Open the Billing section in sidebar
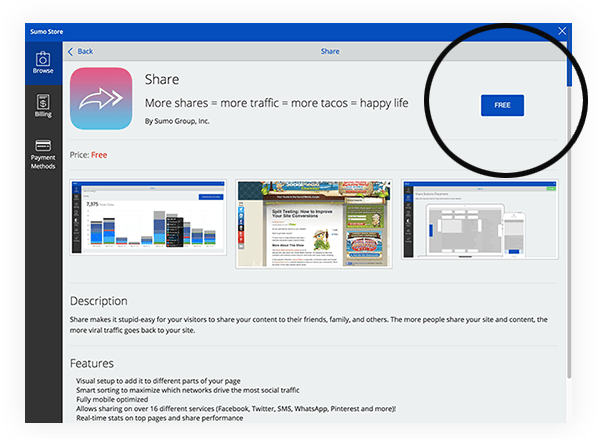The height and width of the screenshot is (439, 610). tap(43, 105)
